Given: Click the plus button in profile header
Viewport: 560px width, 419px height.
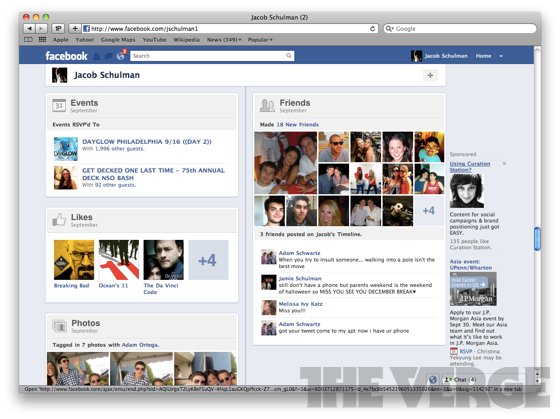Looking at the screenshot, I should tap(430, 75).
